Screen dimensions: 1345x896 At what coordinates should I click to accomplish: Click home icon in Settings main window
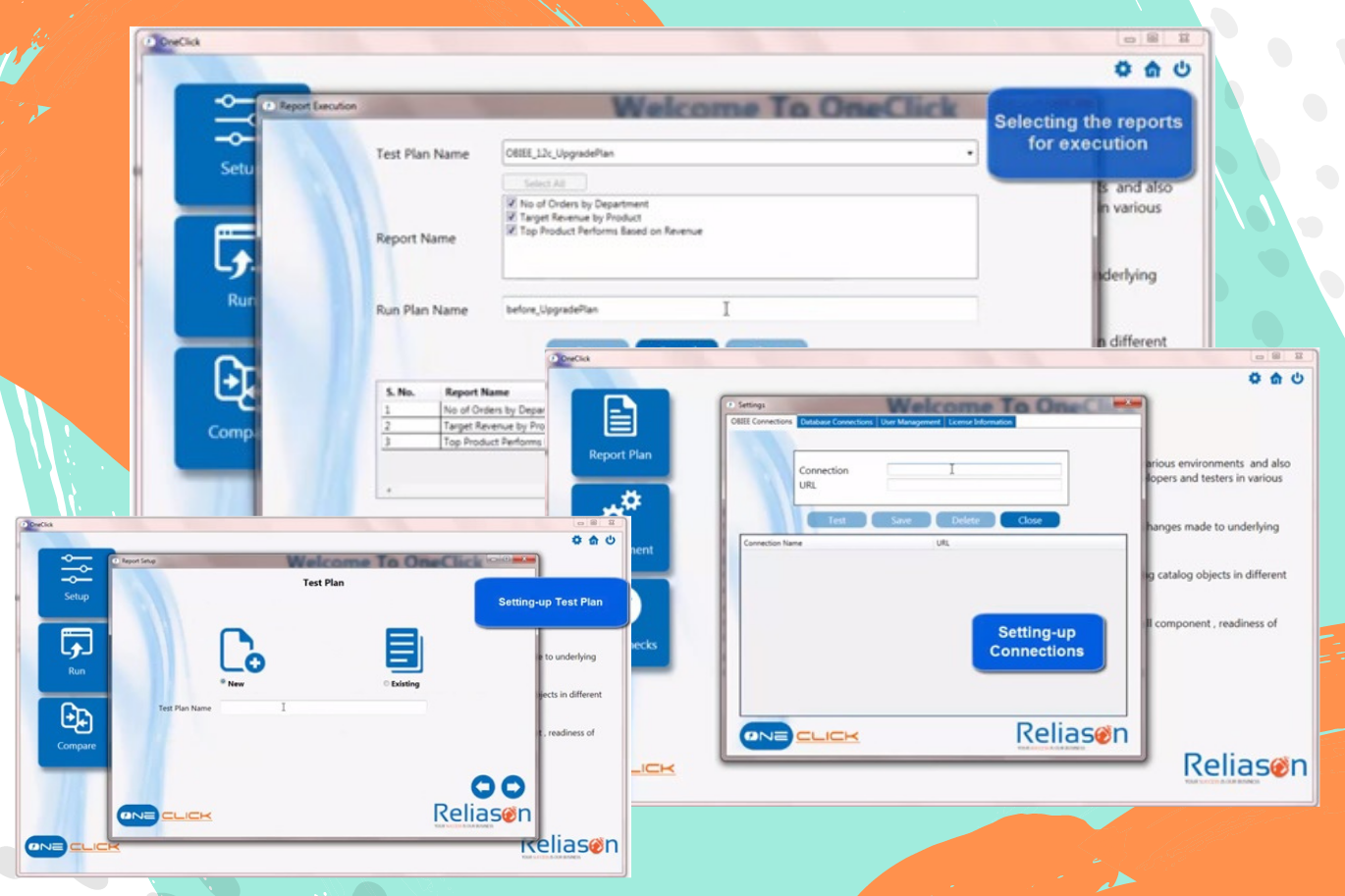tap(1276, 378)
